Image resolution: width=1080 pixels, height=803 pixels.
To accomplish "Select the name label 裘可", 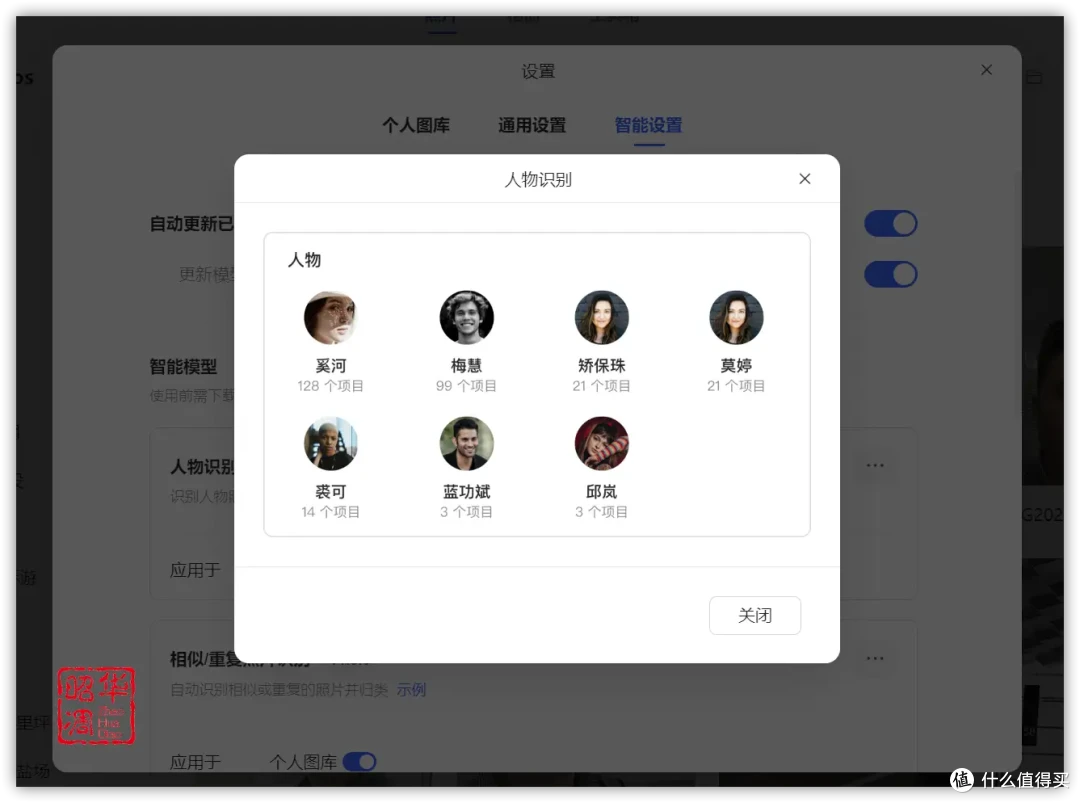I will (331, 491).
